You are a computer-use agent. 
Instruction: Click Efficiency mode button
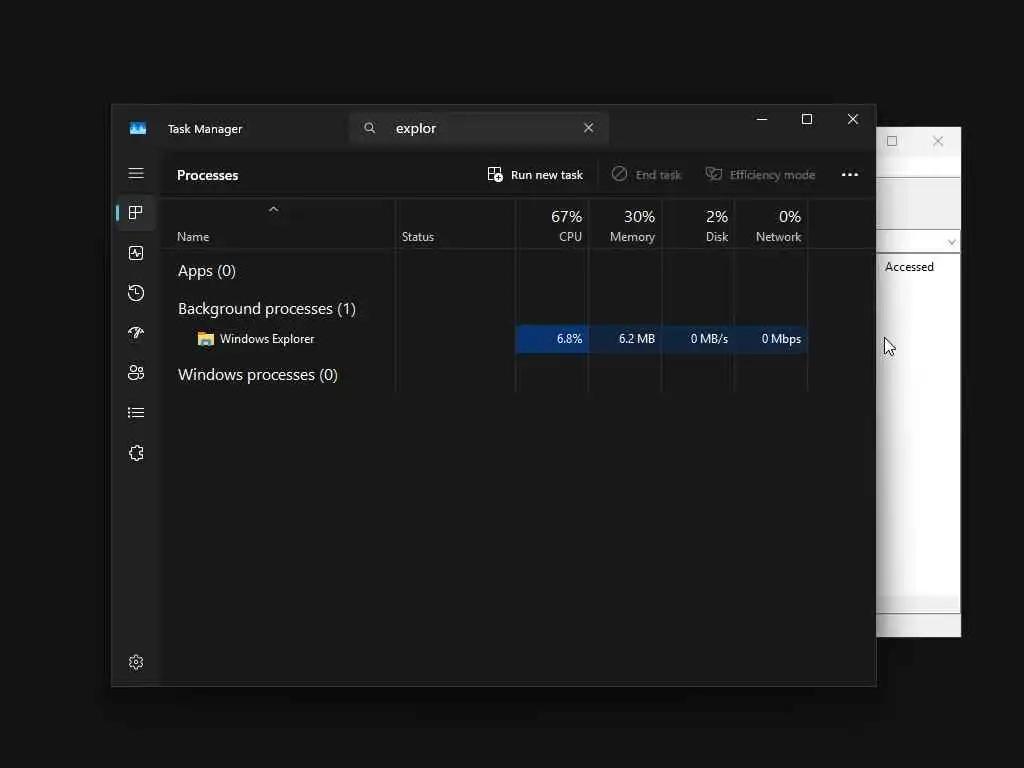click(x=760, y=174)
